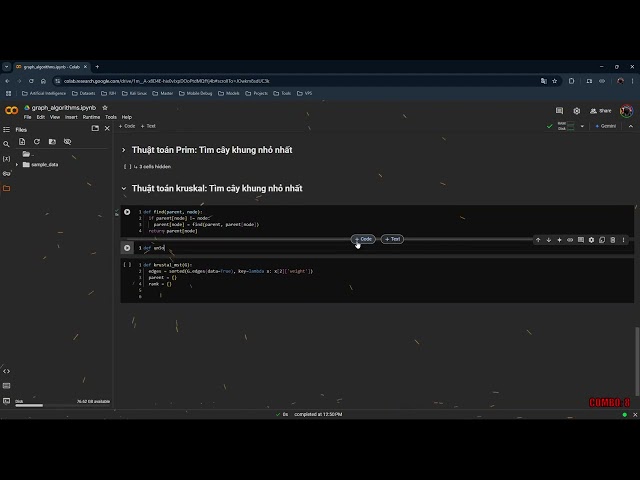640x480 pixels.
Task: Open the Datasets bookmarks folder
Action: 84,93
